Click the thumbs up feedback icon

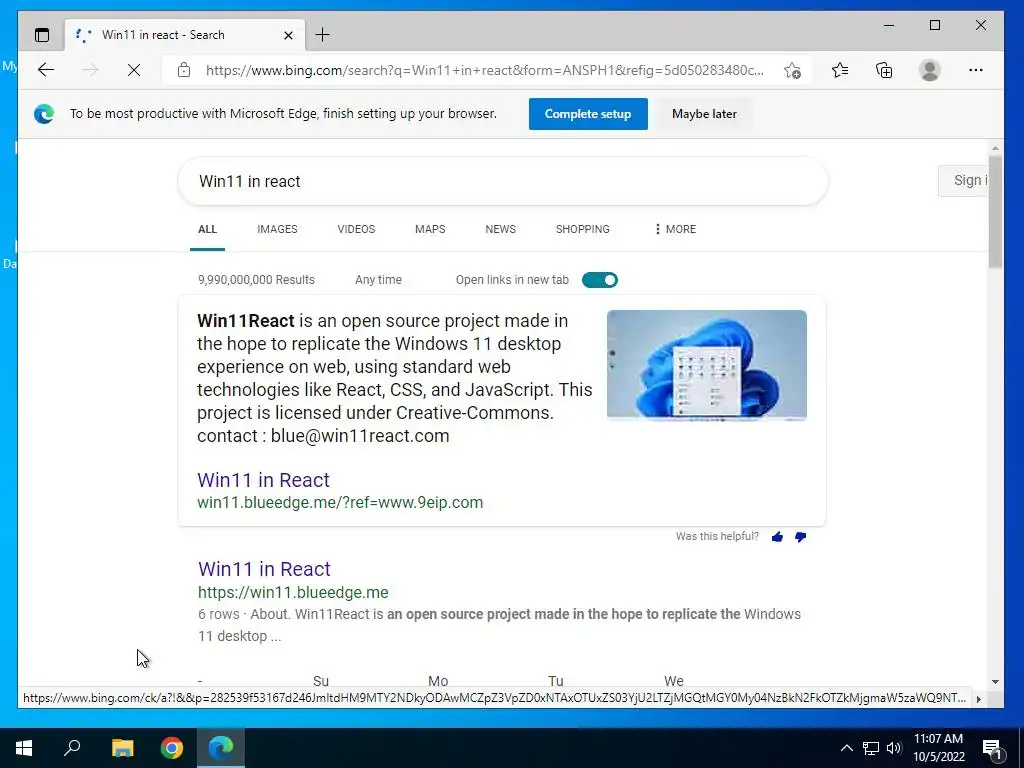pos(777,537)
